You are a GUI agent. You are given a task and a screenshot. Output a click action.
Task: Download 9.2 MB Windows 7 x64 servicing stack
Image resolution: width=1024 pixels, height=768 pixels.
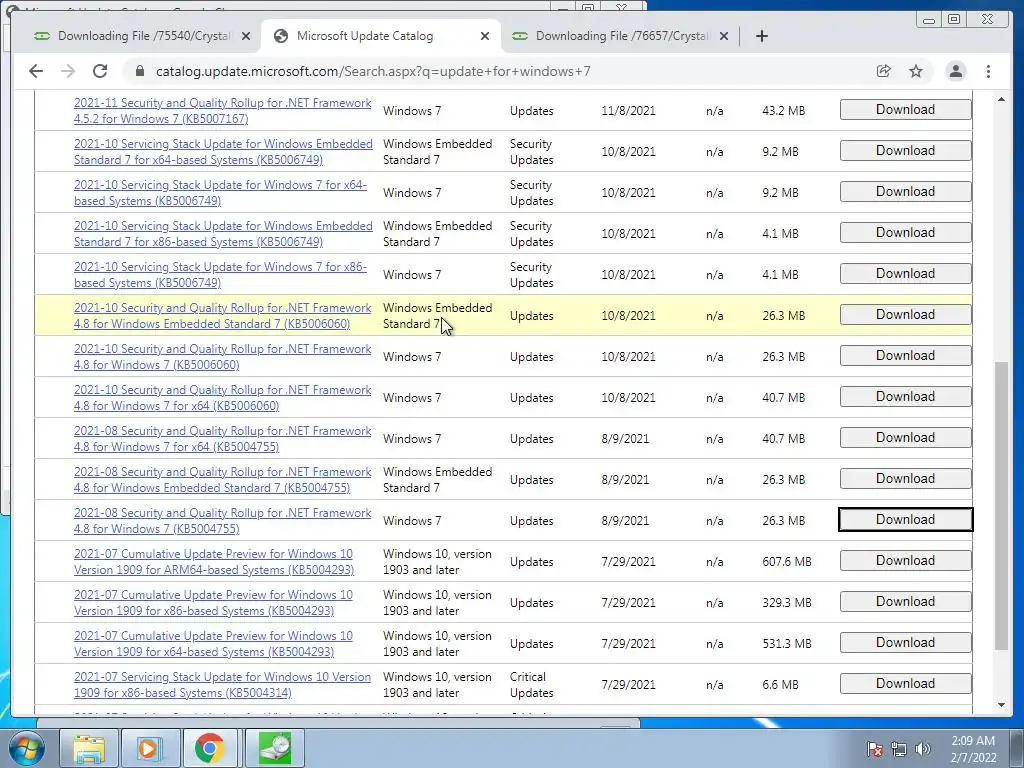click(x=905, y=192)
